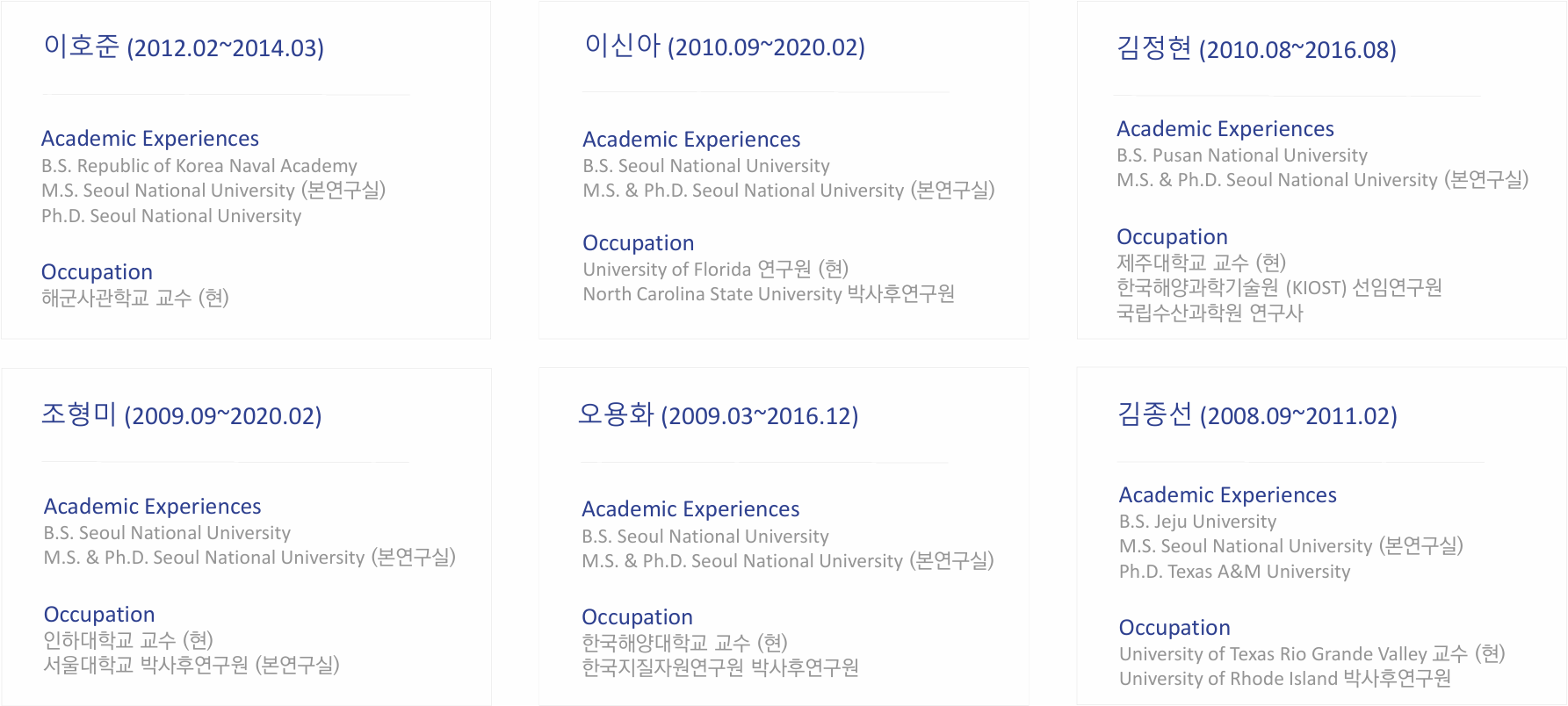The height and width of the screenshot is (706, 1568).
Task: Click the name 김종선 heading
Action: (x=1256, y=414)
